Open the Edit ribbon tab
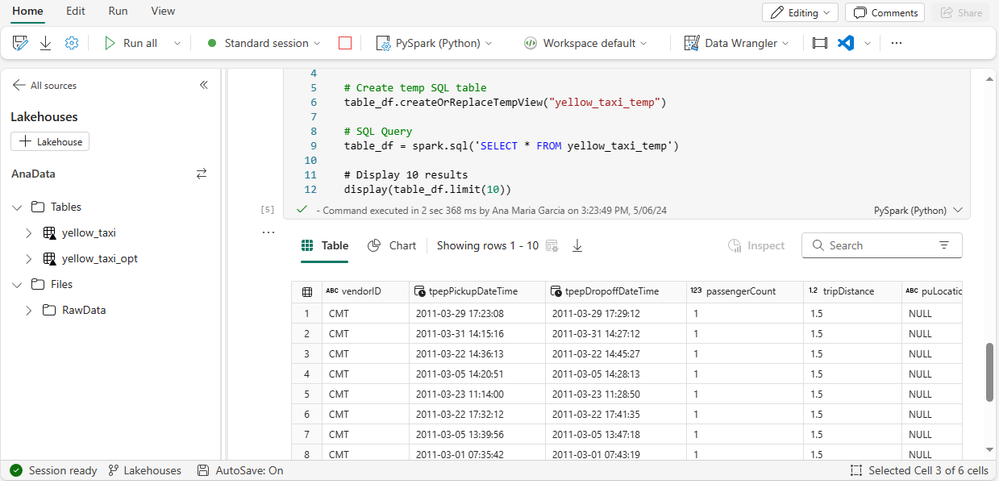This screenshot has height=481, width=999. [x=75, y=11]
